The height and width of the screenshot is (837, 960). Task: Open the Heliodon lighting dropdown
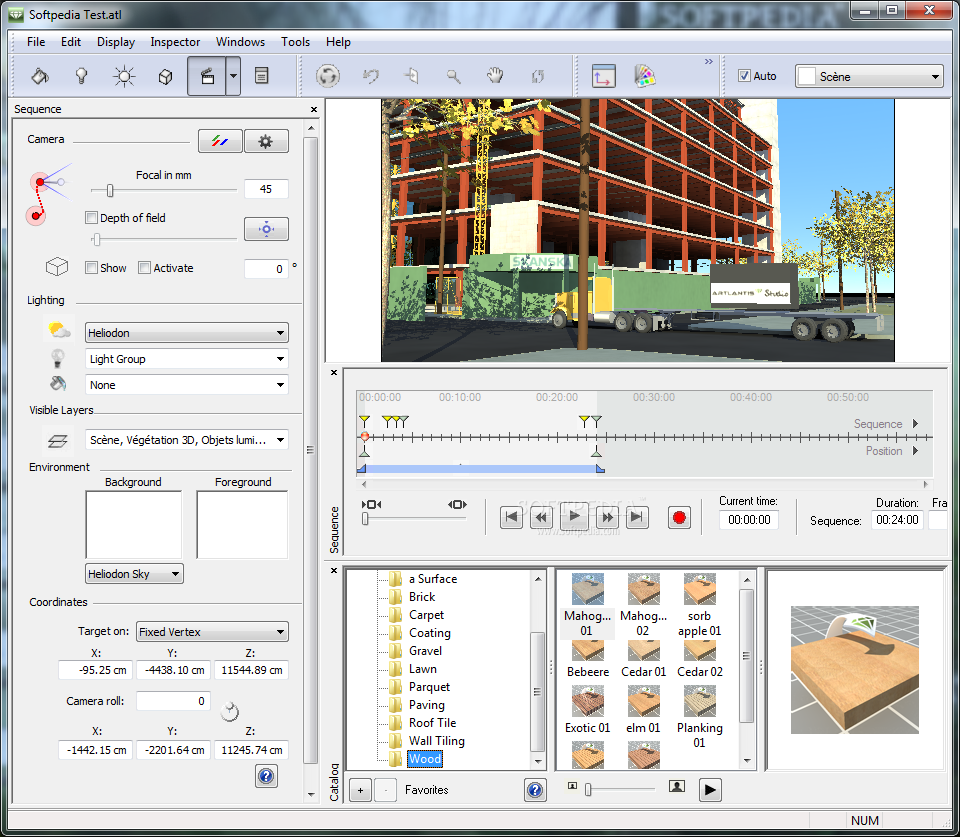tap(186, 332)
